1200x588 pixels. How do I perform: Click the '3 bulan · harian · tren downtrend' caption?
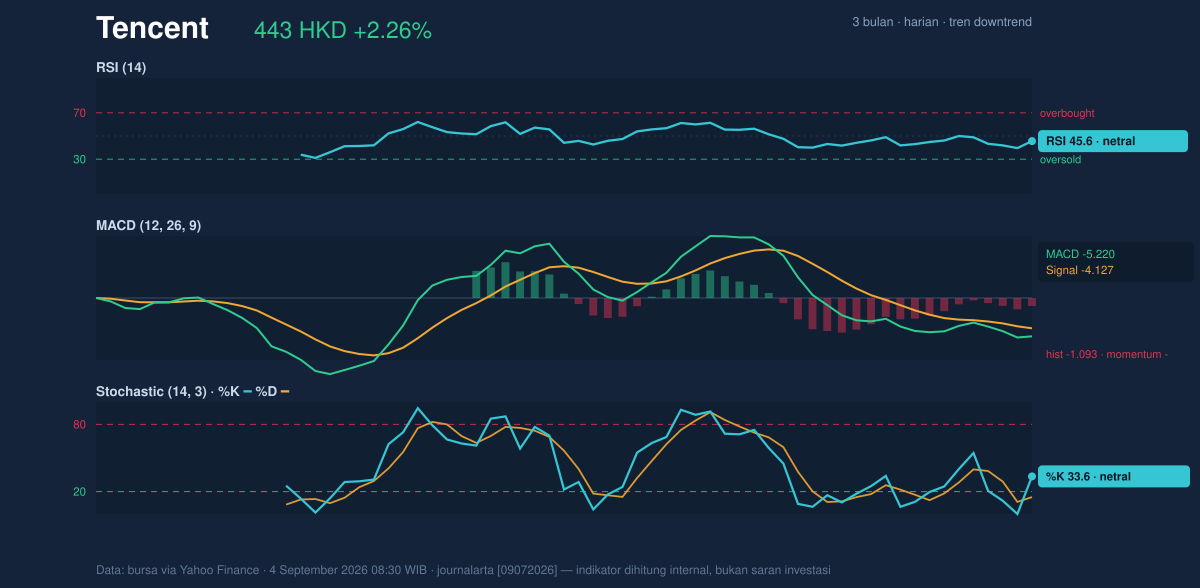(x=942, y=22)
